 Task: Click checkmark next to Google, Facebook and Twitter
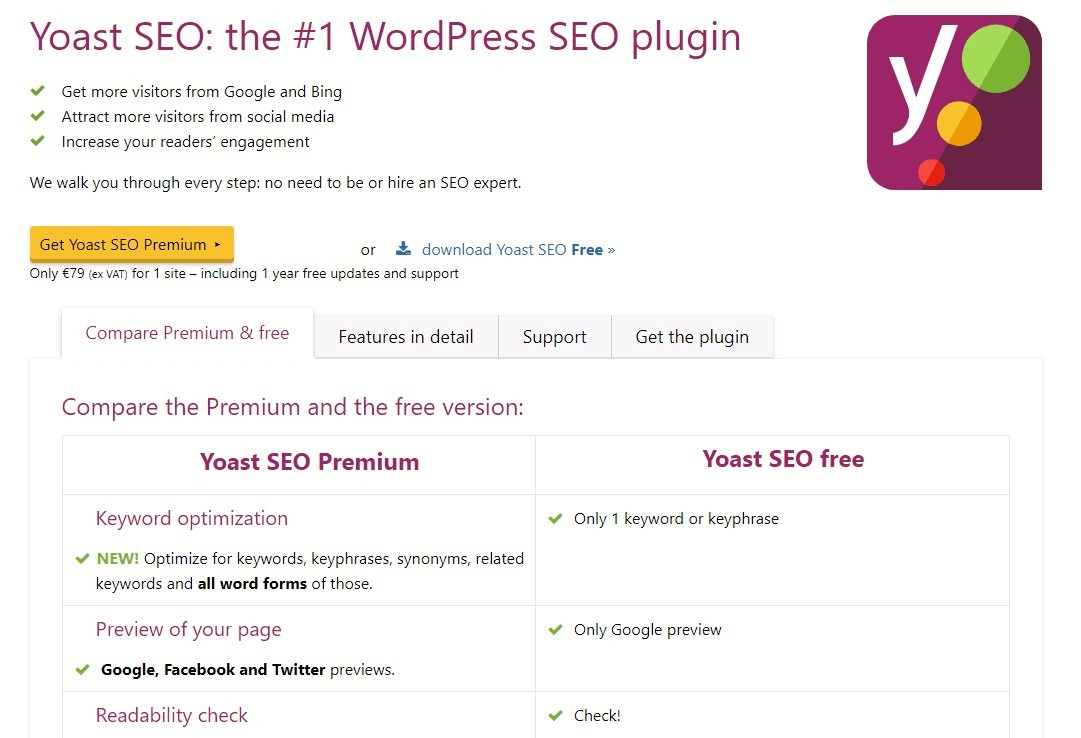[82, 670]
